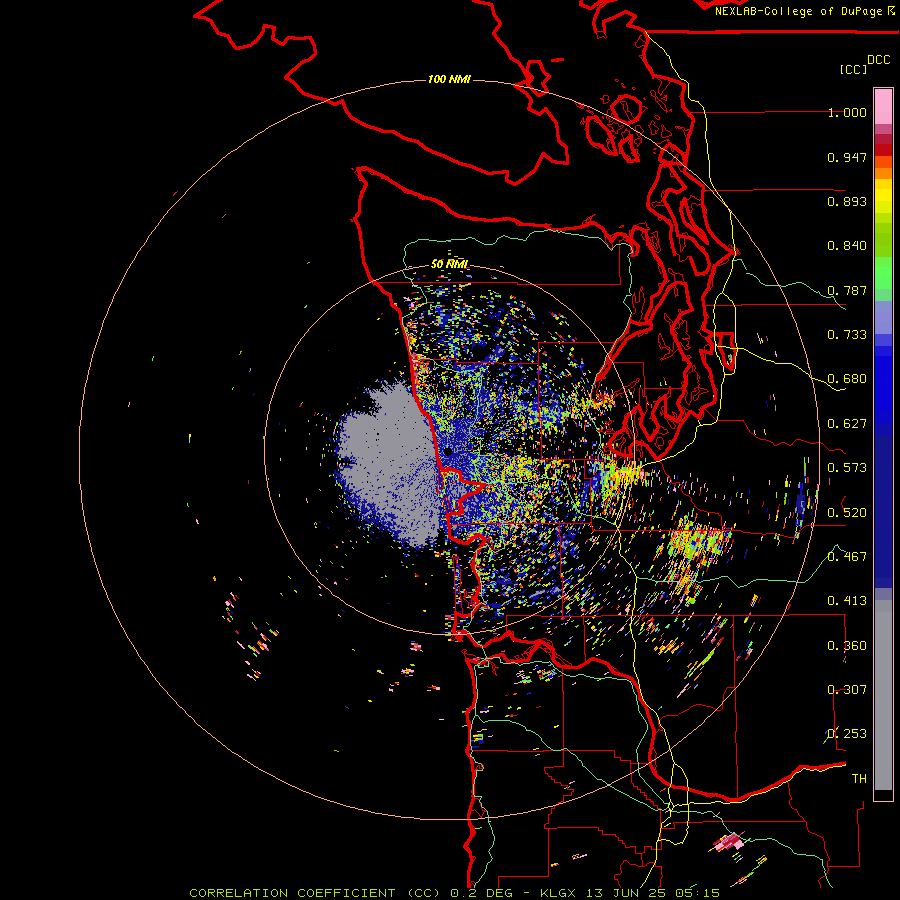Screen dimensions: 900x900
Task: Select the 0.360 scale value
Action: (x=847, y=646)
